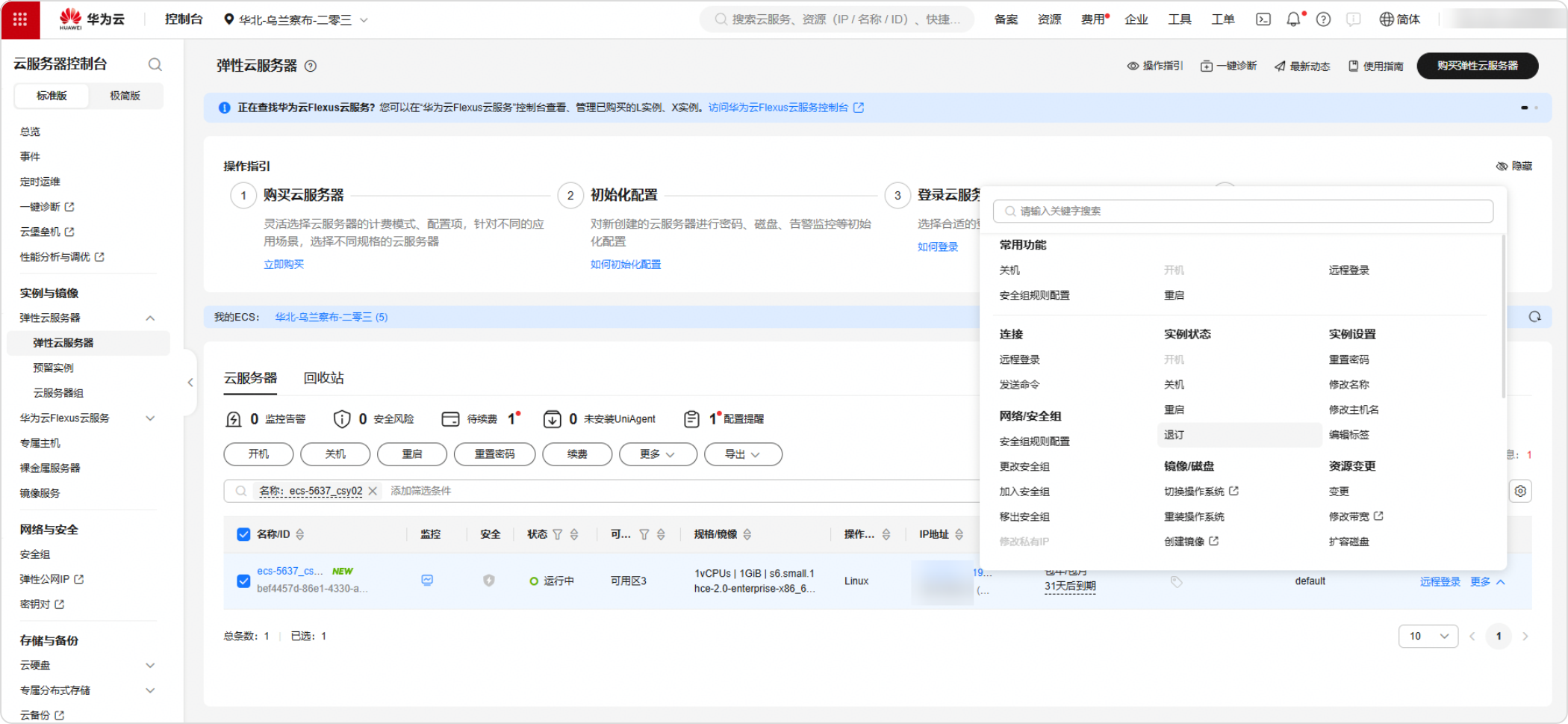This screenshot has height=724, width=1568.
Task: Choose 重装操作系统 in the actions menu
Action: click(x=1194, y=516)
